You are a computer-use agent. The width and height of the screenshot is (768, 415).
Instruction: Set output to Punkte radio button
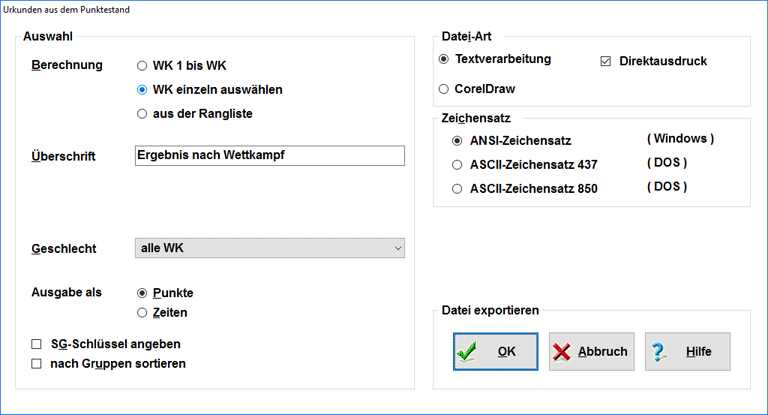(x=143, y=293)
